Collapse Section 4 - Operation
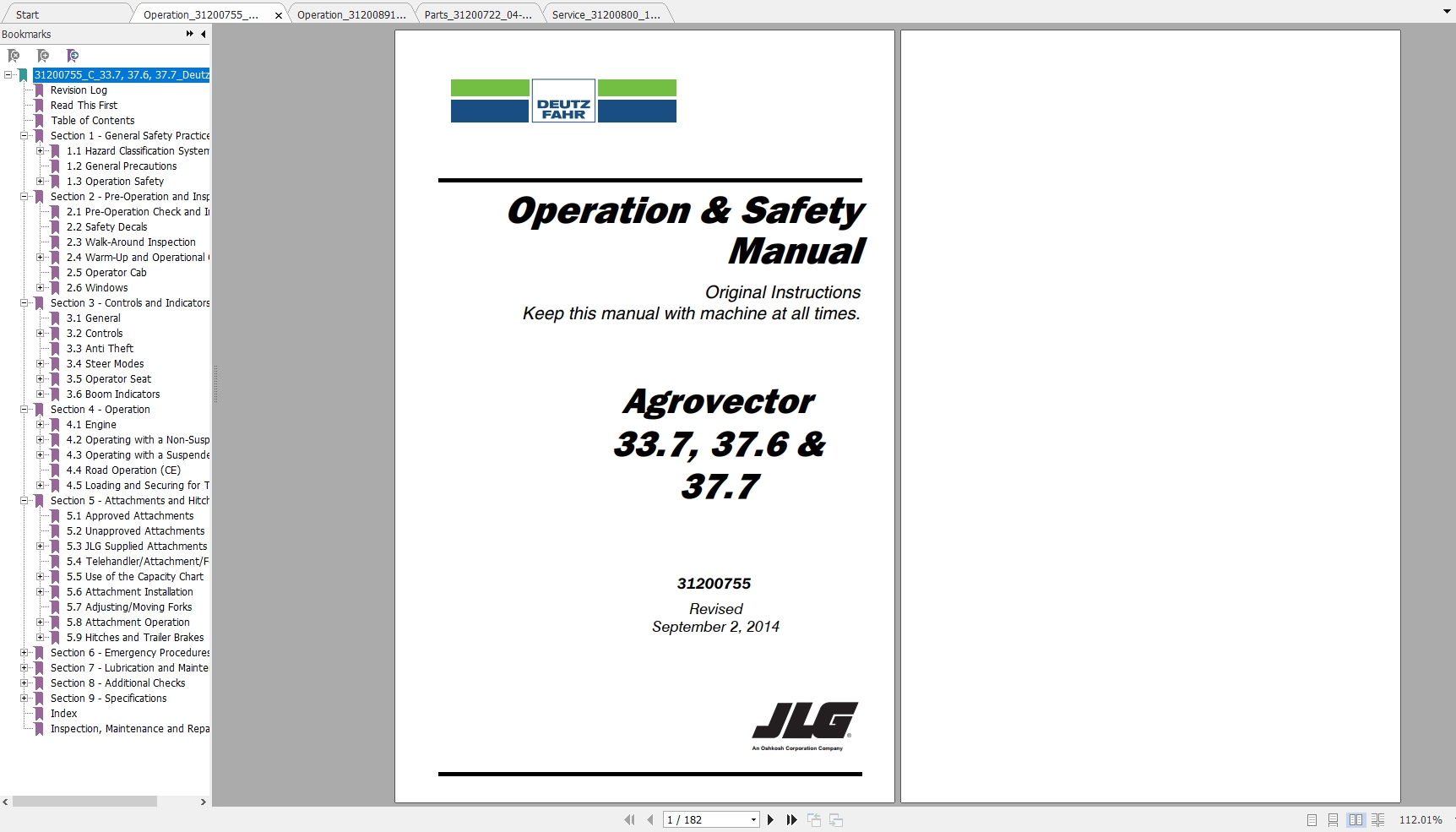This screenshot has height=832, width=1456. [x=24, y=409]
